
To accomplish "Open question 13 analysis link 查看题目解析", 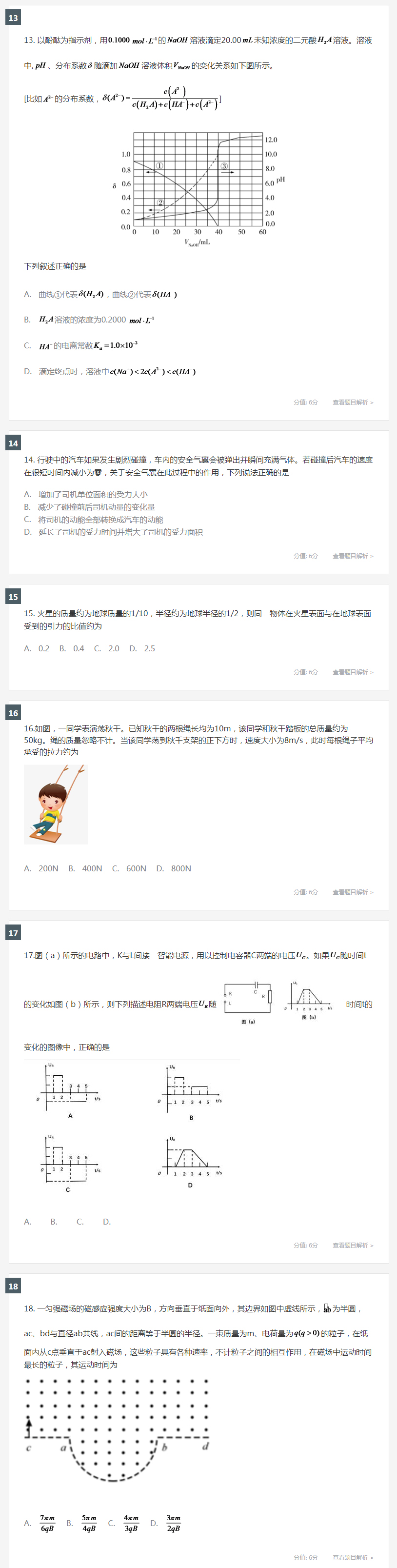I will pyautogui.click(x=353, y=402).
